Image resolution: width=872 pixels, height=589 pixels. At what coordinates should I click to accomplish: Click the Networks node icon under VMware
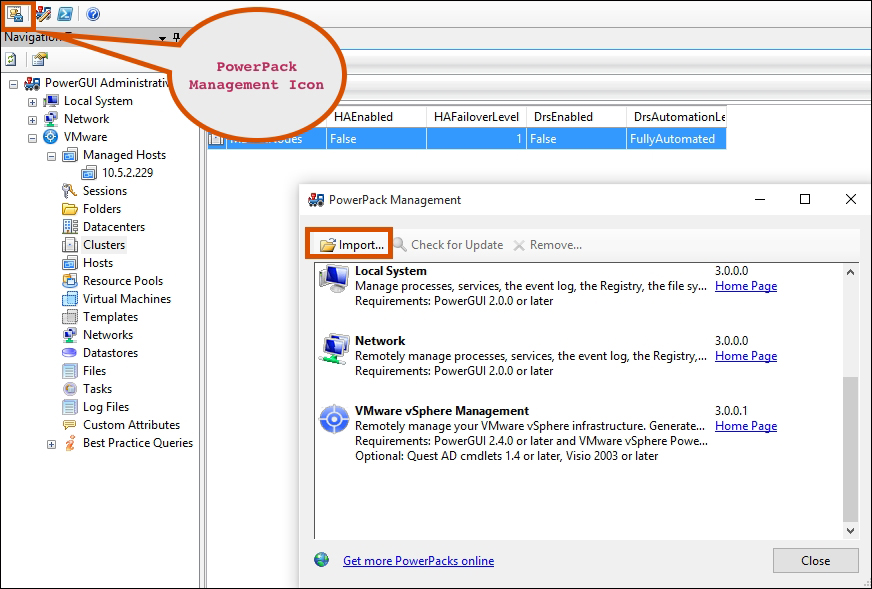click(x=70, y=334)
